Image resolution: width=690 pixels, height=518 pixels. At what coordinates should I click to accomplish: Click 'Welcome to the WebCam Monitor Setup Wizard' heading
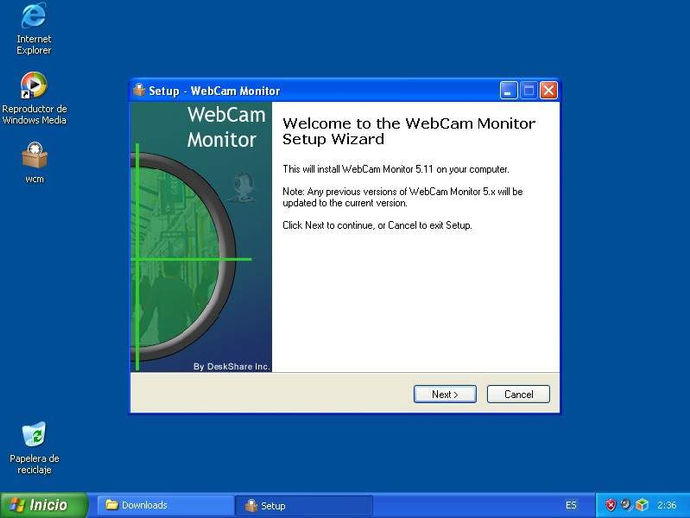click(x=409, y=131)
